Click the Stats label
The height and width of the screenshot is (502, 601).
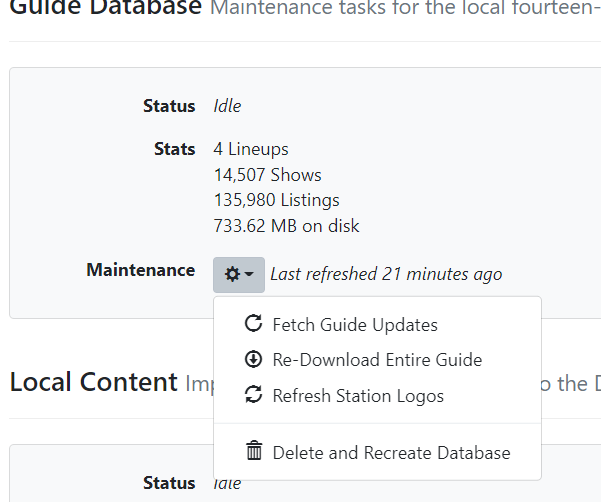[174, 149]
